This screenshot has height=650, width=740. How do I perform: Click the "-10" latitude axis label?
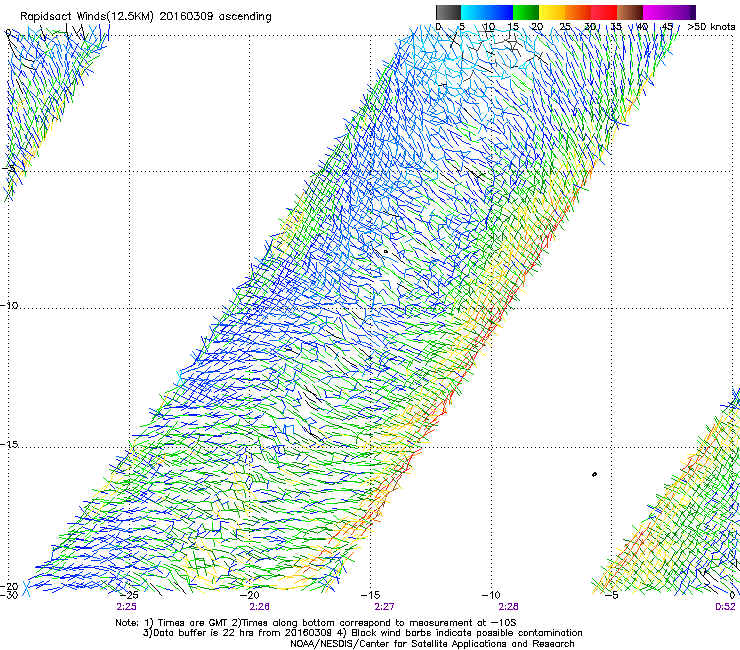[9, 305]
